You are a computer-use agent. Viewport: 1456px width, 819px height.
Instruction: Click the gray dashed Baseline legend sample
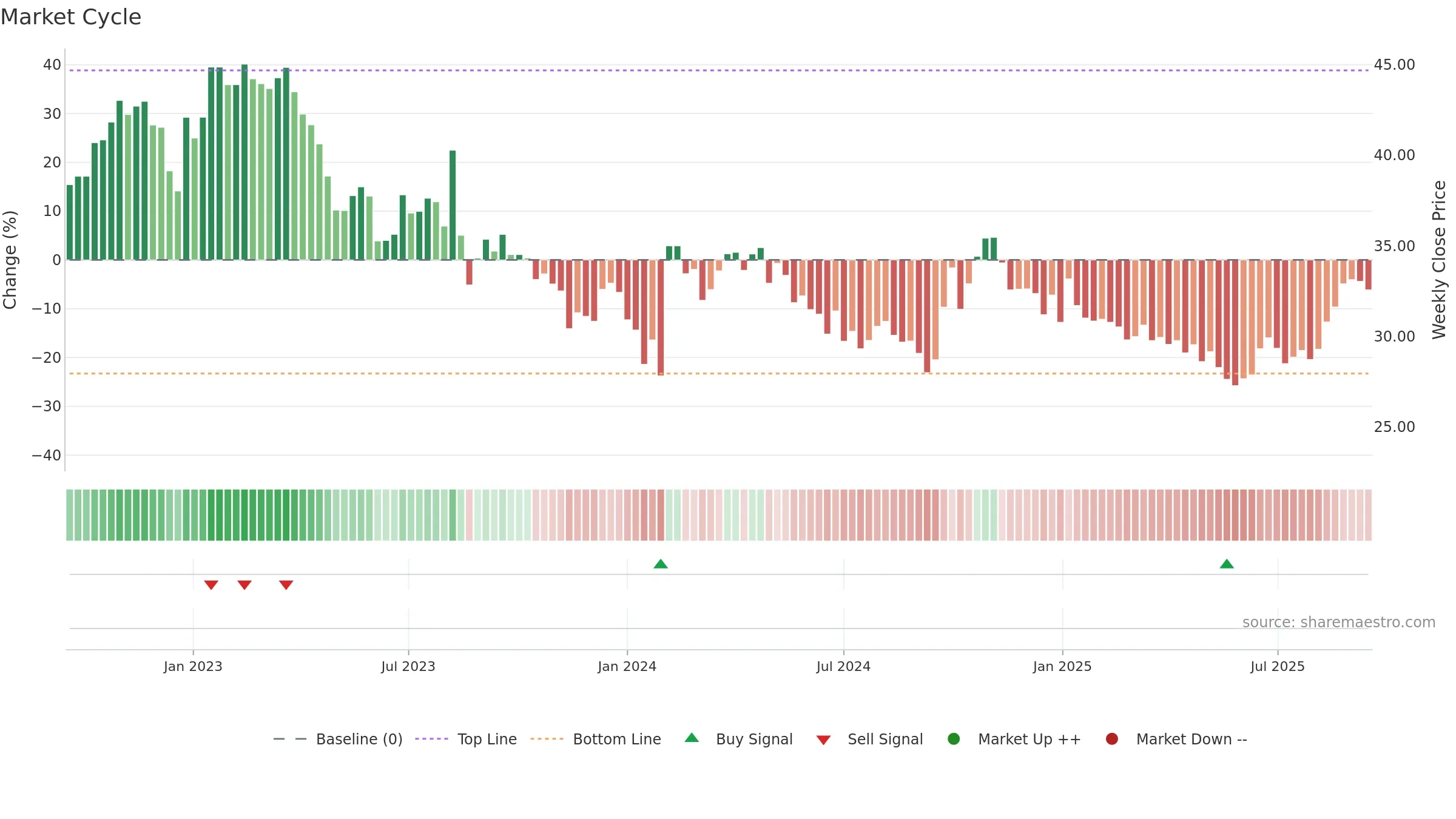coord(290,739)
